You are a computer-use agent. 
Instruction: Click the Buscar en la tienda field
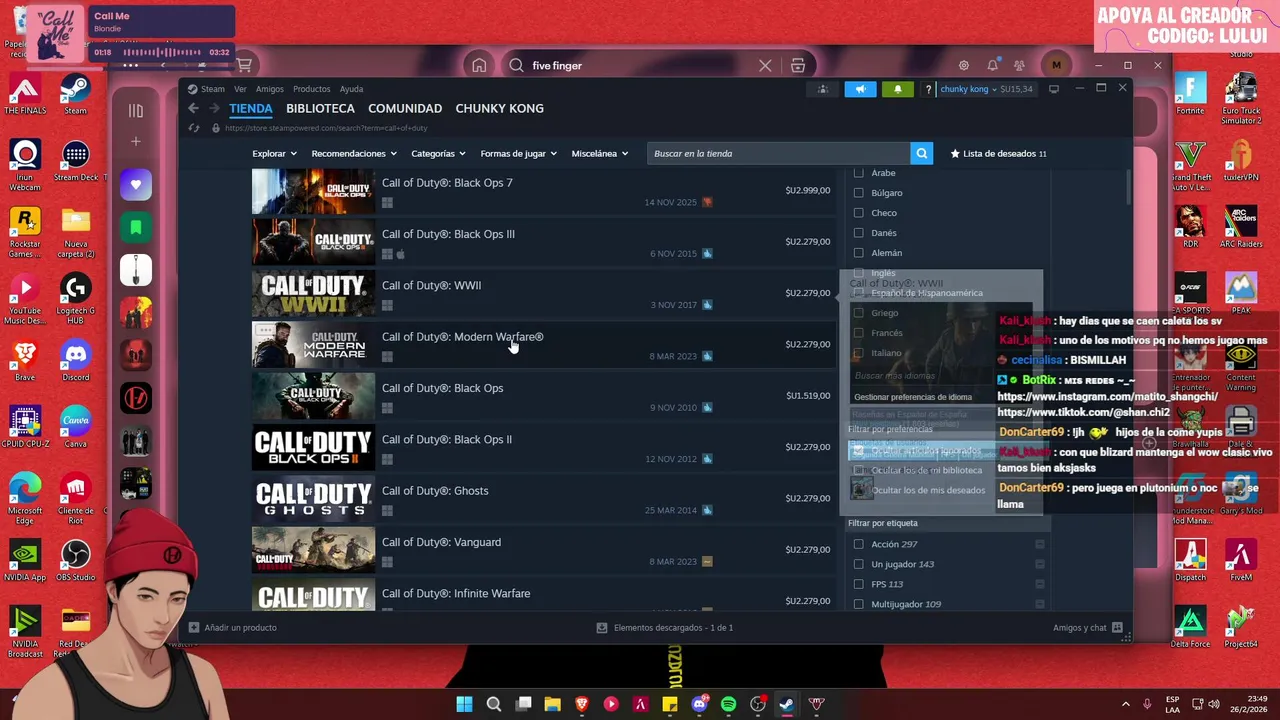[778, 153]
